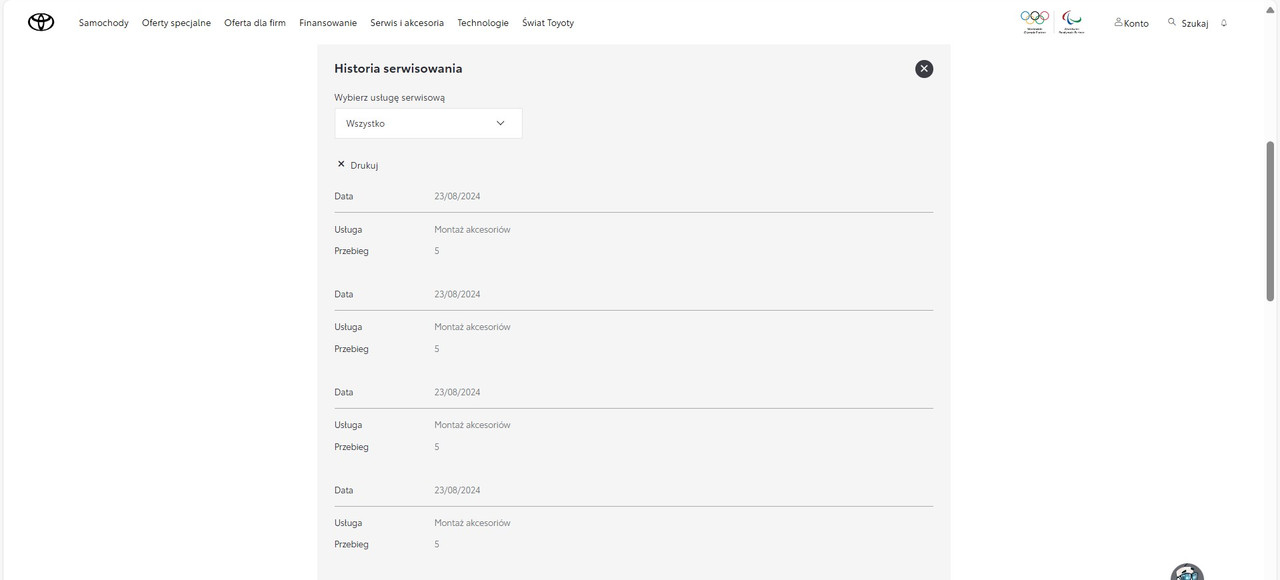The width and height of the screenshot is (1280, 580).
Task: Click the chat assistant icon
Action: coord(1187,572)
